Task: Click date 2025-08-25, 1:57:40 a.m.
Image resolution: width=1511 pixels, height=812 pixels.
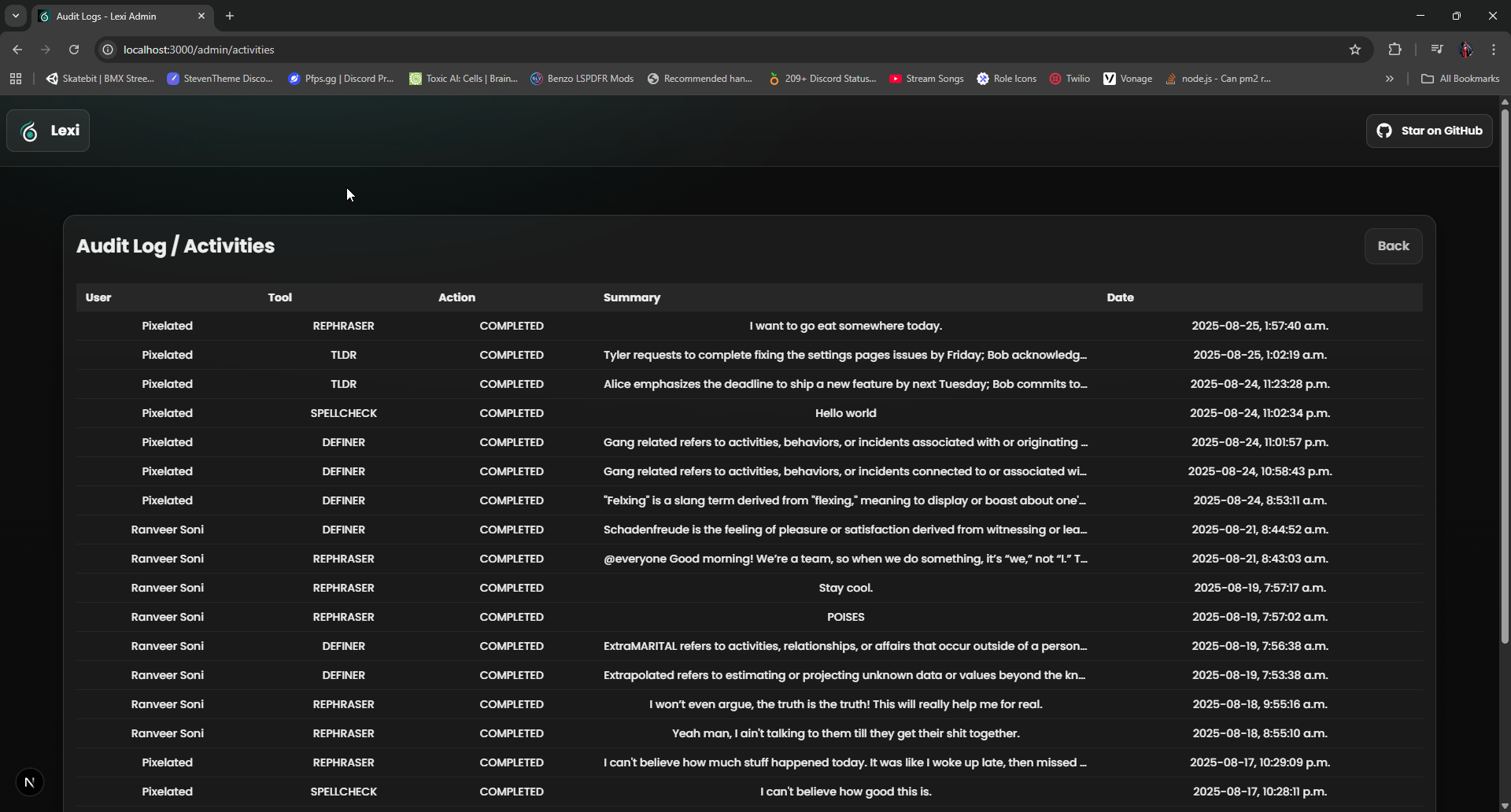Action: (1259, 326)
